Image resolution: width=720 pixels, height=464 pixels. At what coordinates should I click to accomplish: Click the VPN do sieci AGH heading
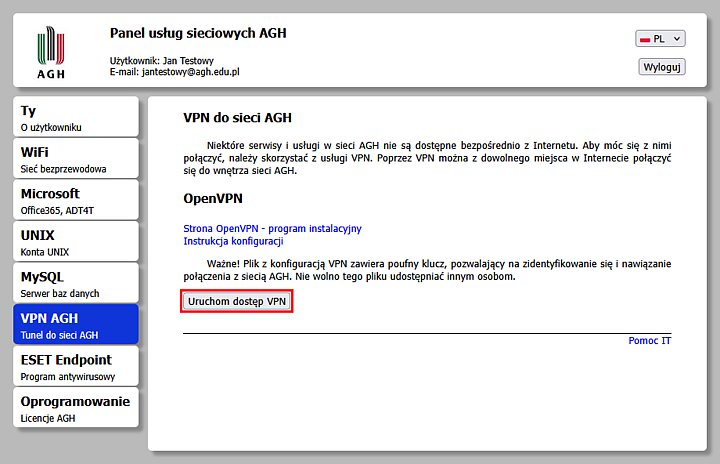point(237,118)
